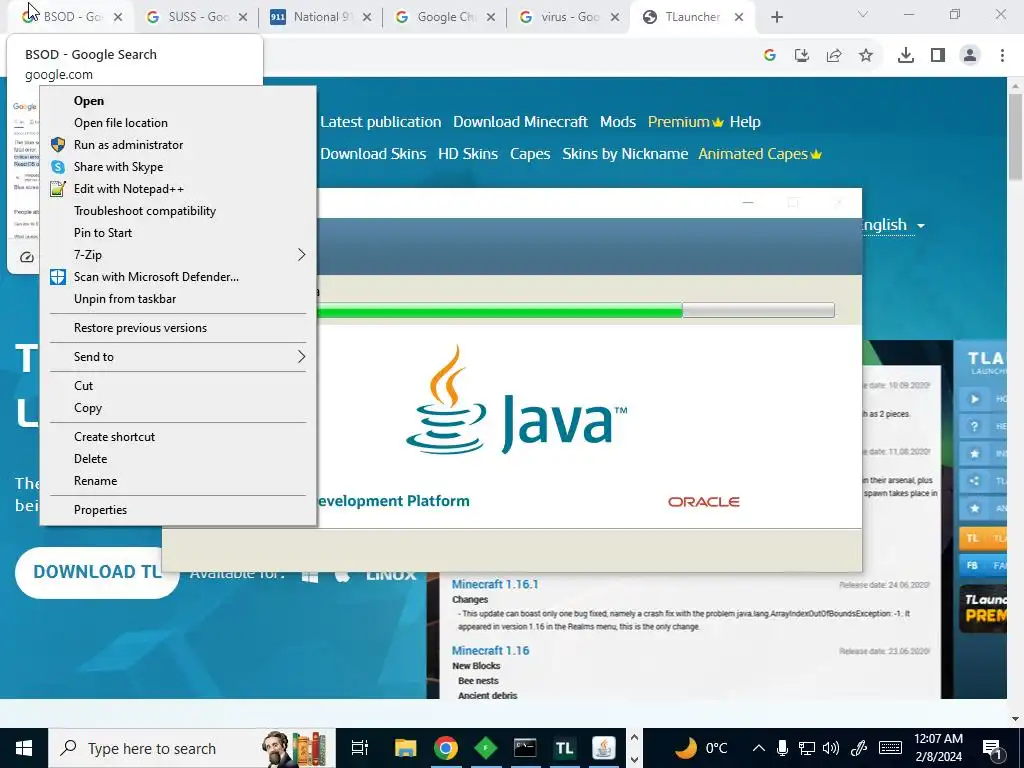The image size is (1024, 768).
Task: Select Restore previous versions
Action: pyautogui.click(x=178, y=328)
